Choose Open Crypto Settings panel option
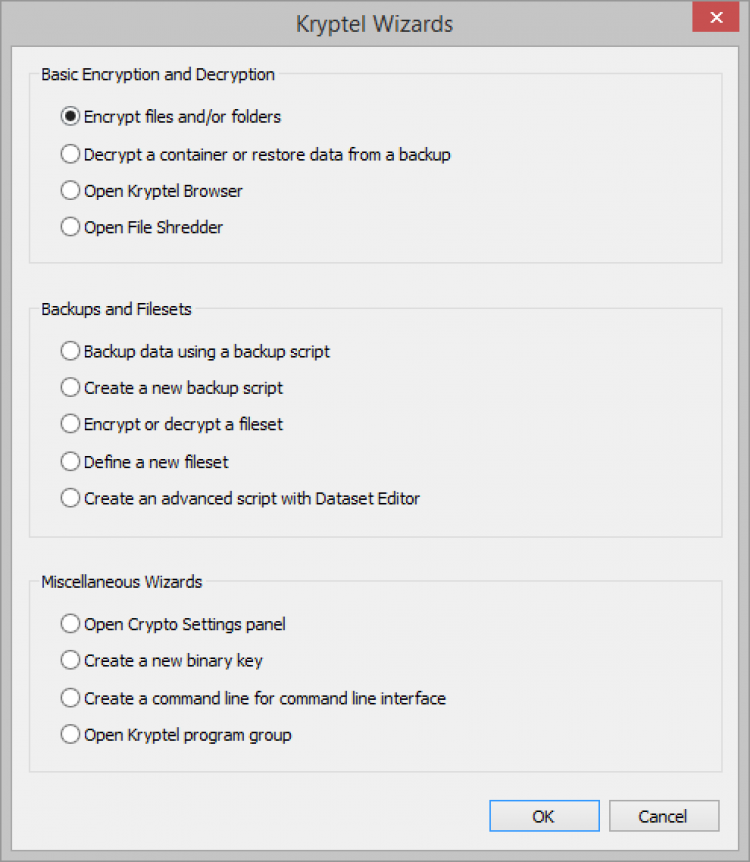The image size is (750, 862). 70,624
